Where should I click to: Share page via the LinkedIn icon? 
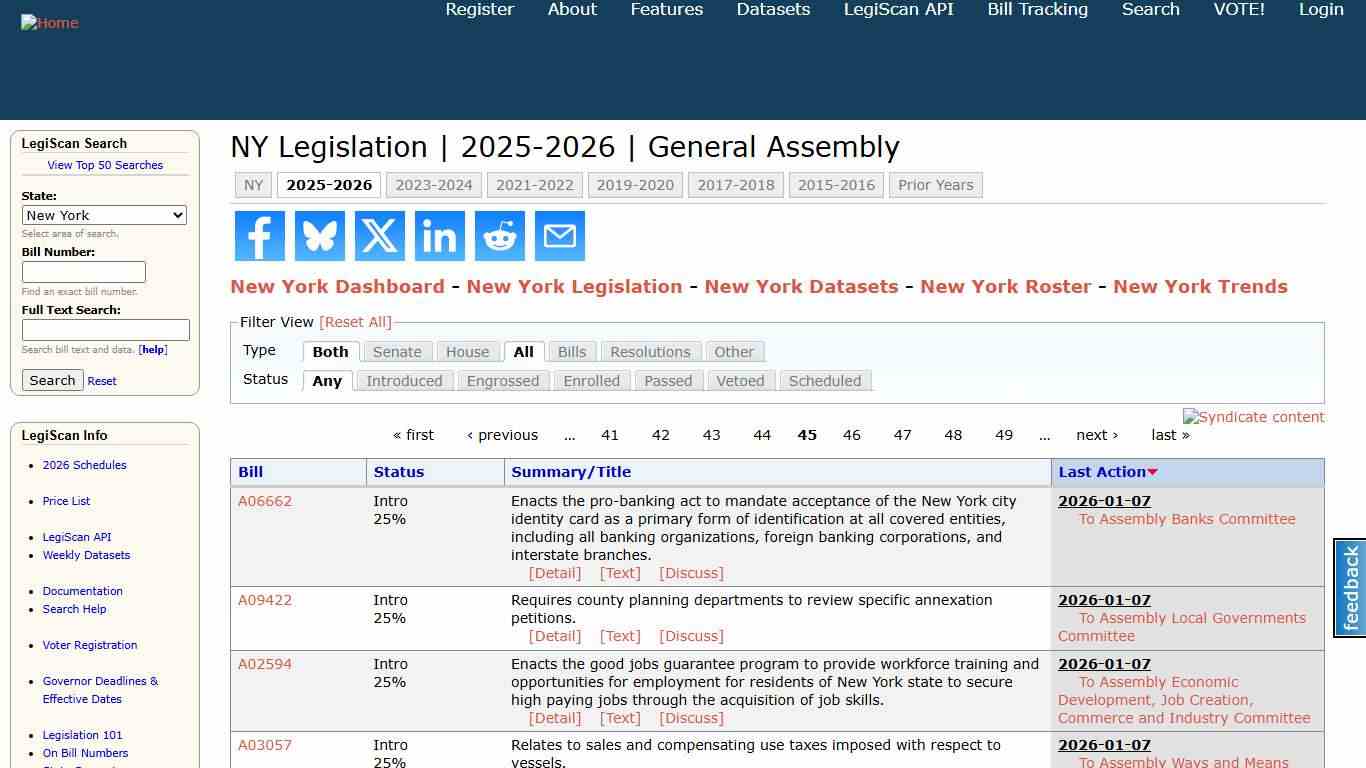(439, 236)
